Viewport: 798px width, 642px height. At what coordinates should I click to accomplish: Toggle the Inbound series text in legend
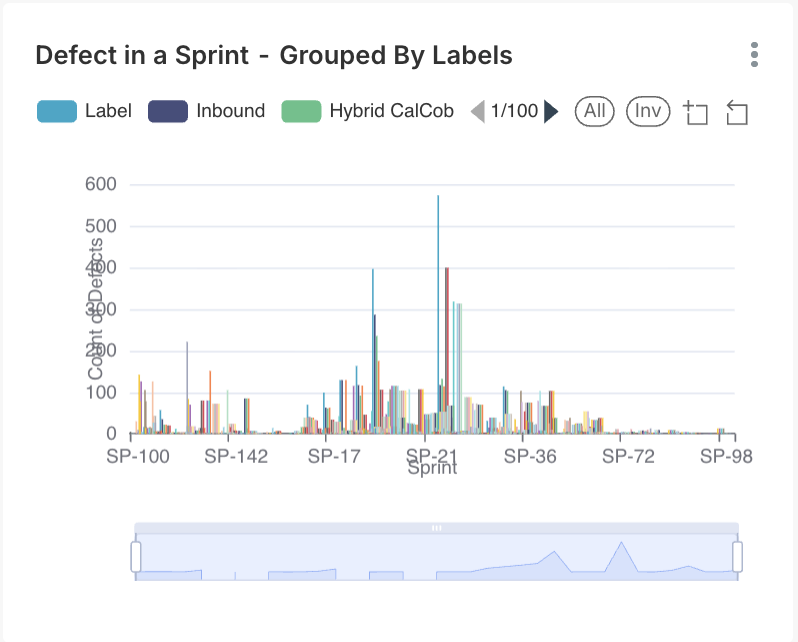click(x=230, y=111)
